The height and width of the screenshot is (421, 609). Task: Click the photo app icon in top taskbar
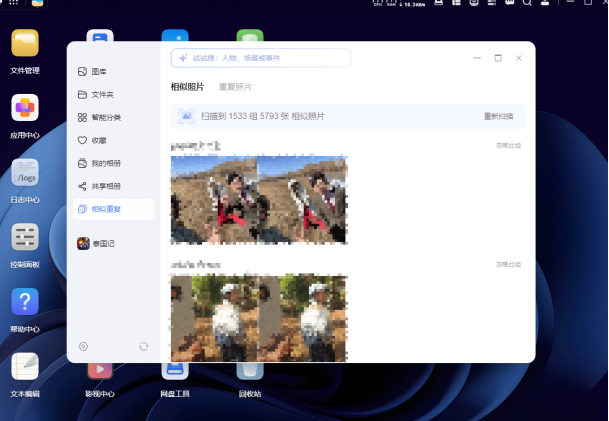(x=37, y=3)
